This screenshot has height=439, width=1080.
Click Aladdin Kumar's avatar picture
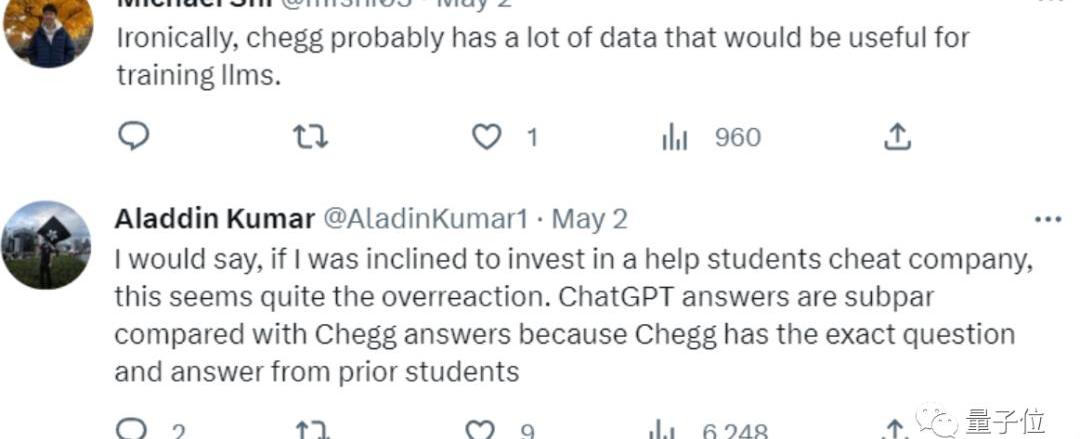pos(46,245)
